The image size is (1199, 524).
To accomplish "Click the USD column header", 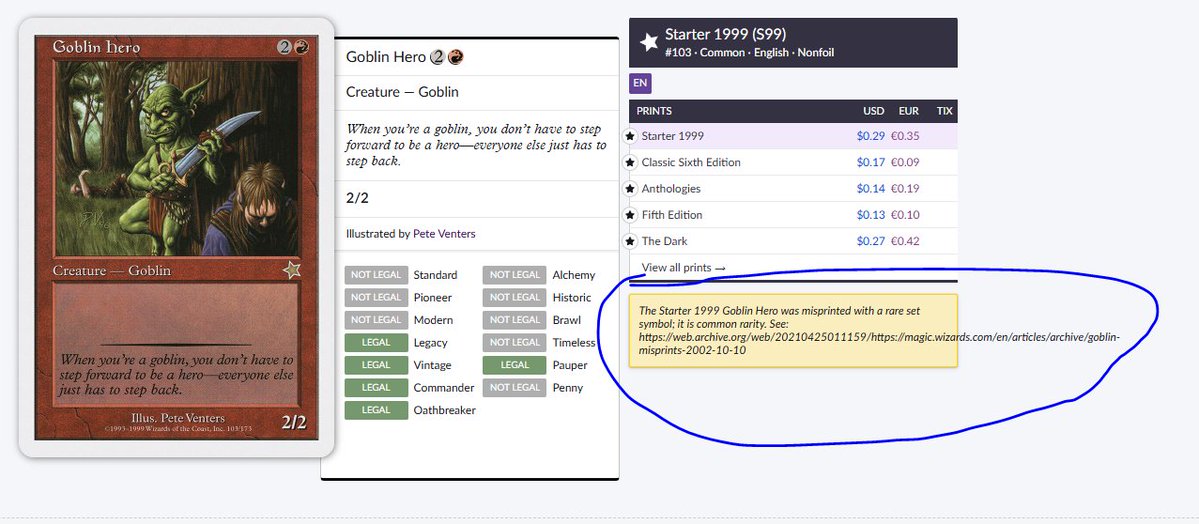I will coord(873,111).
